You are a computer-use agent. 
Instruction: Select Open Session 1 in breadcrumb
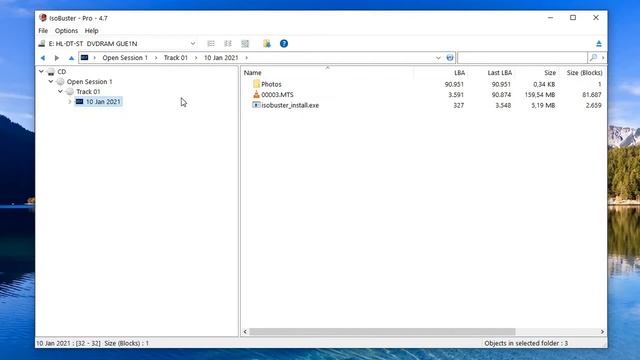(125, 58)
